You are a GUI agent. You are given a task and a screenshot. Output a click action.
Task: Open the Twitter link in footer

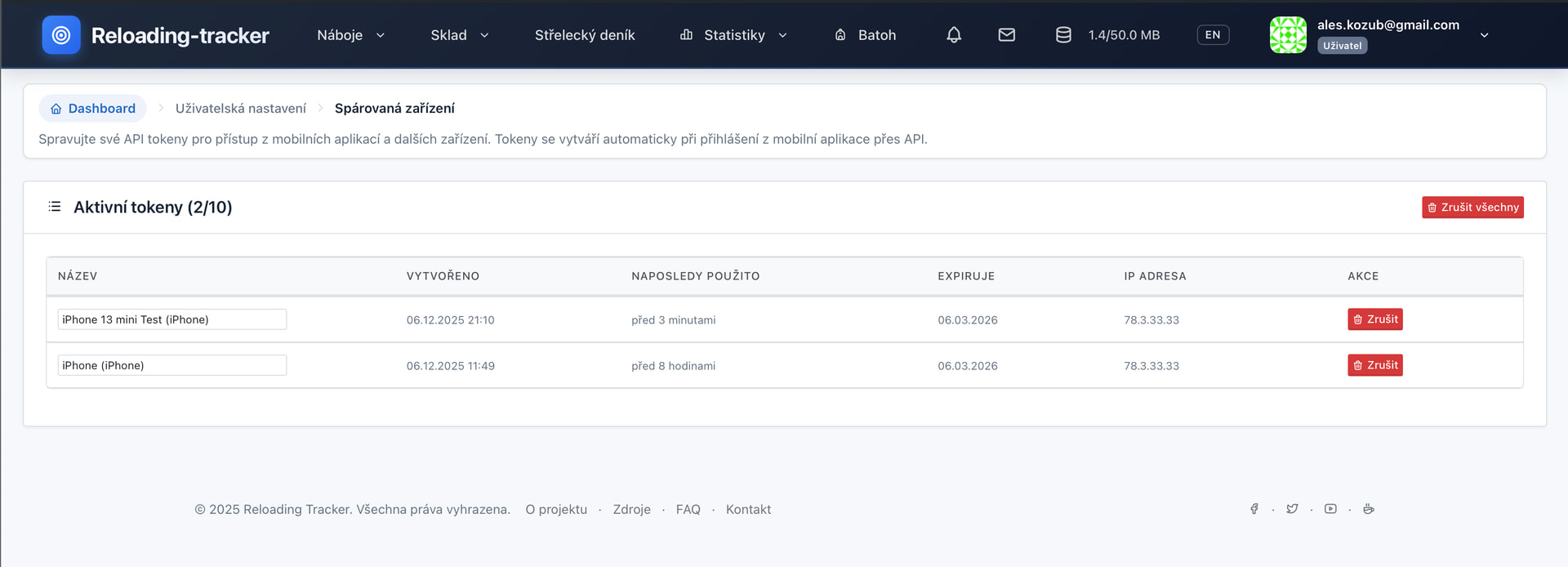tap(1292, 509)
